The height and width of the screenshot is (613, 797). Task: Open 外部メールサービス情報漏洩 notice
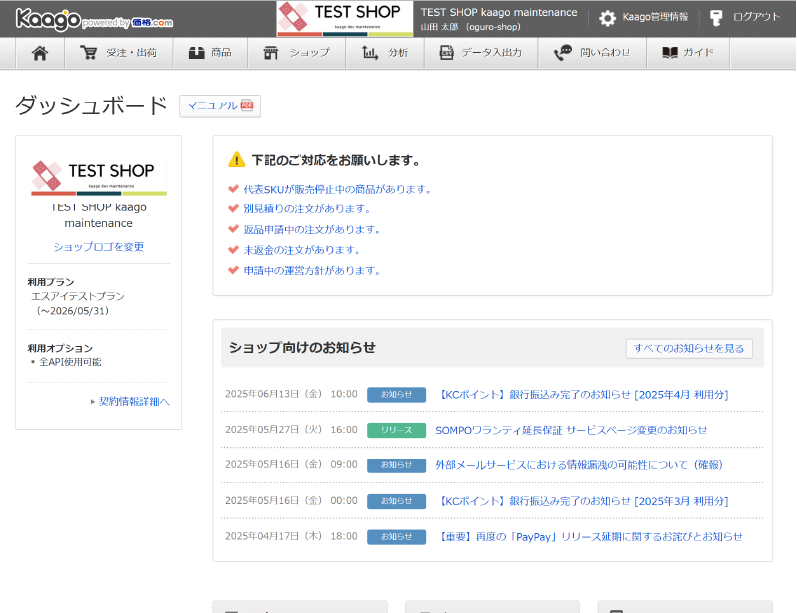click(x=579, y=465)
